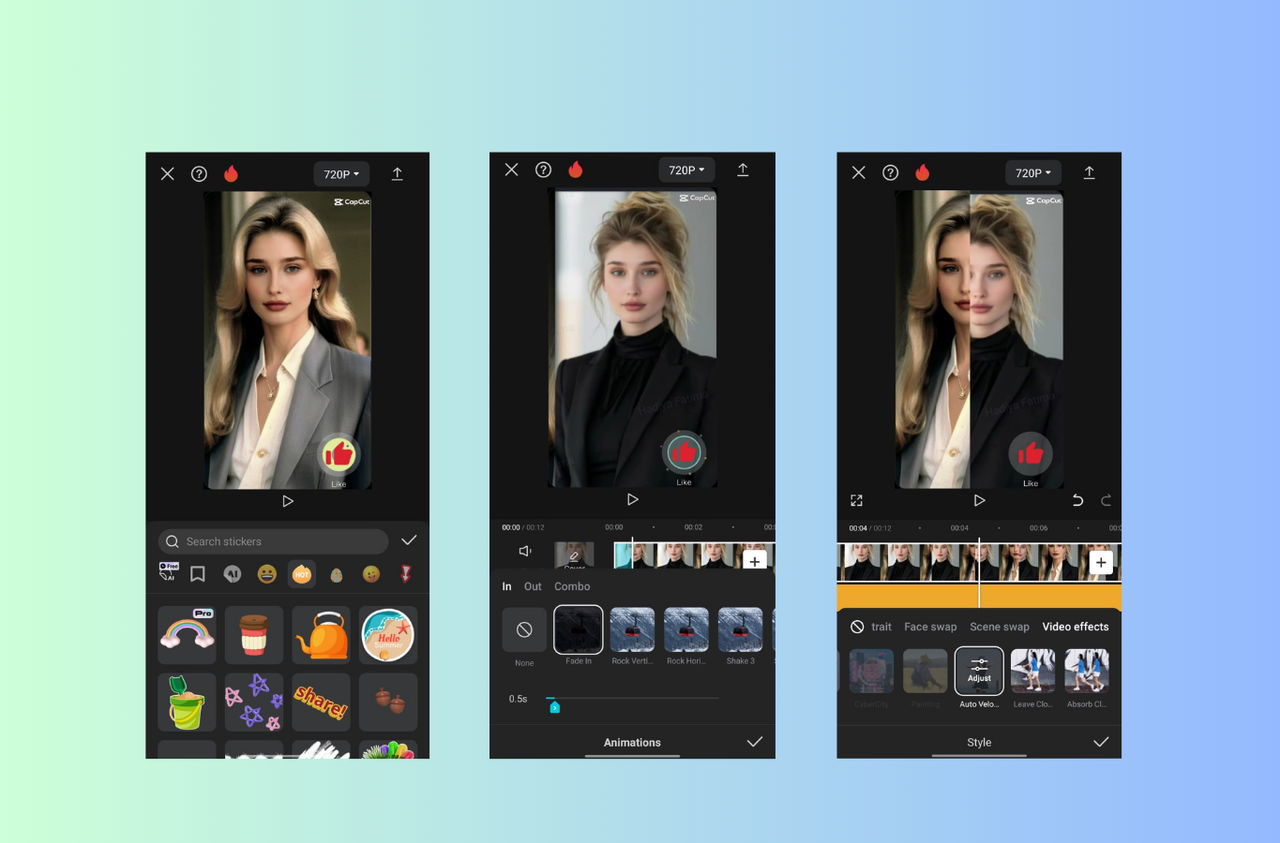Image resolution: width=1280 pixels, height=843 pixels.
Task: Open the 720P resolution dropdown
Action: [x=341, y=173]
